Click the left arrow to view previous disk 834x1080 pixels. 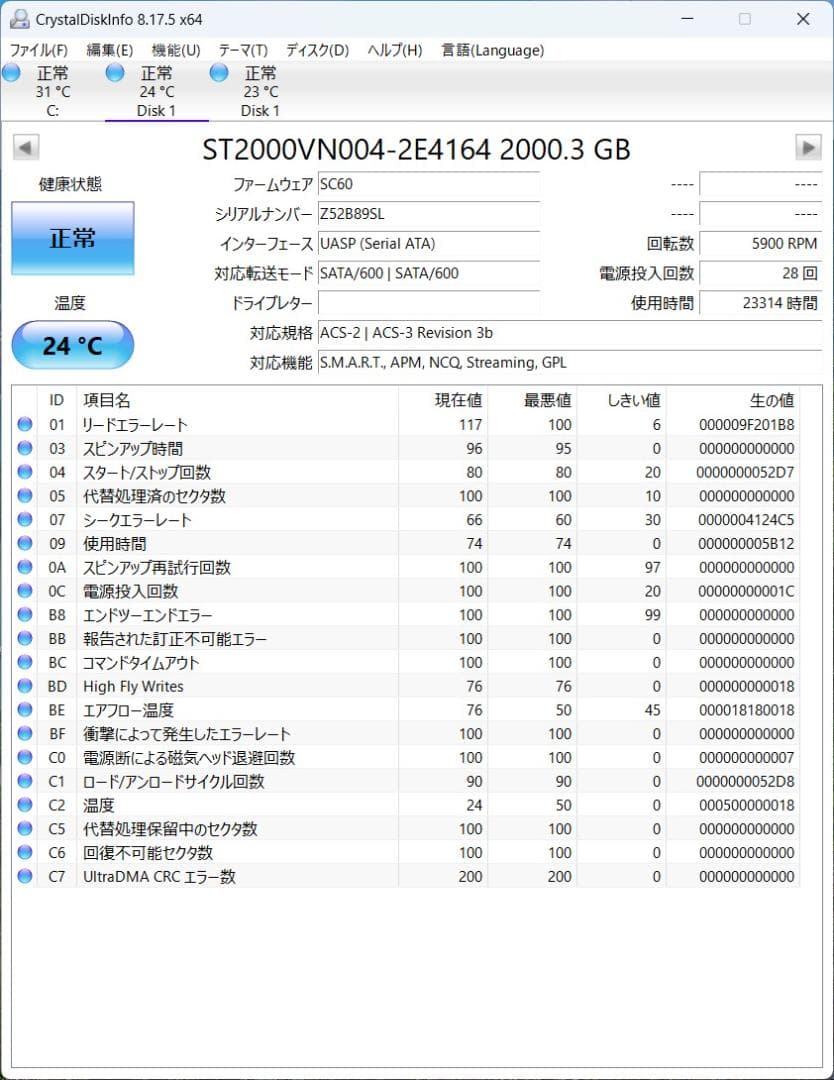click(x=24, y=147)
